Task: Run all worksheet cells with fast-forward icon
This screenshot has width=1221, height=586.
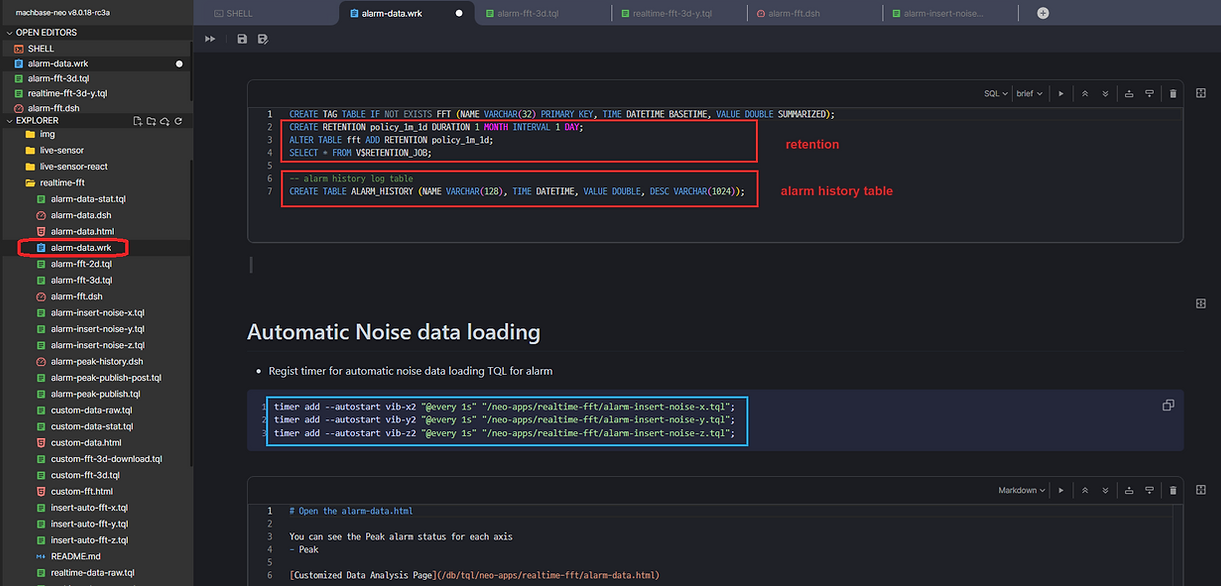Action: (x=210, y=39)
